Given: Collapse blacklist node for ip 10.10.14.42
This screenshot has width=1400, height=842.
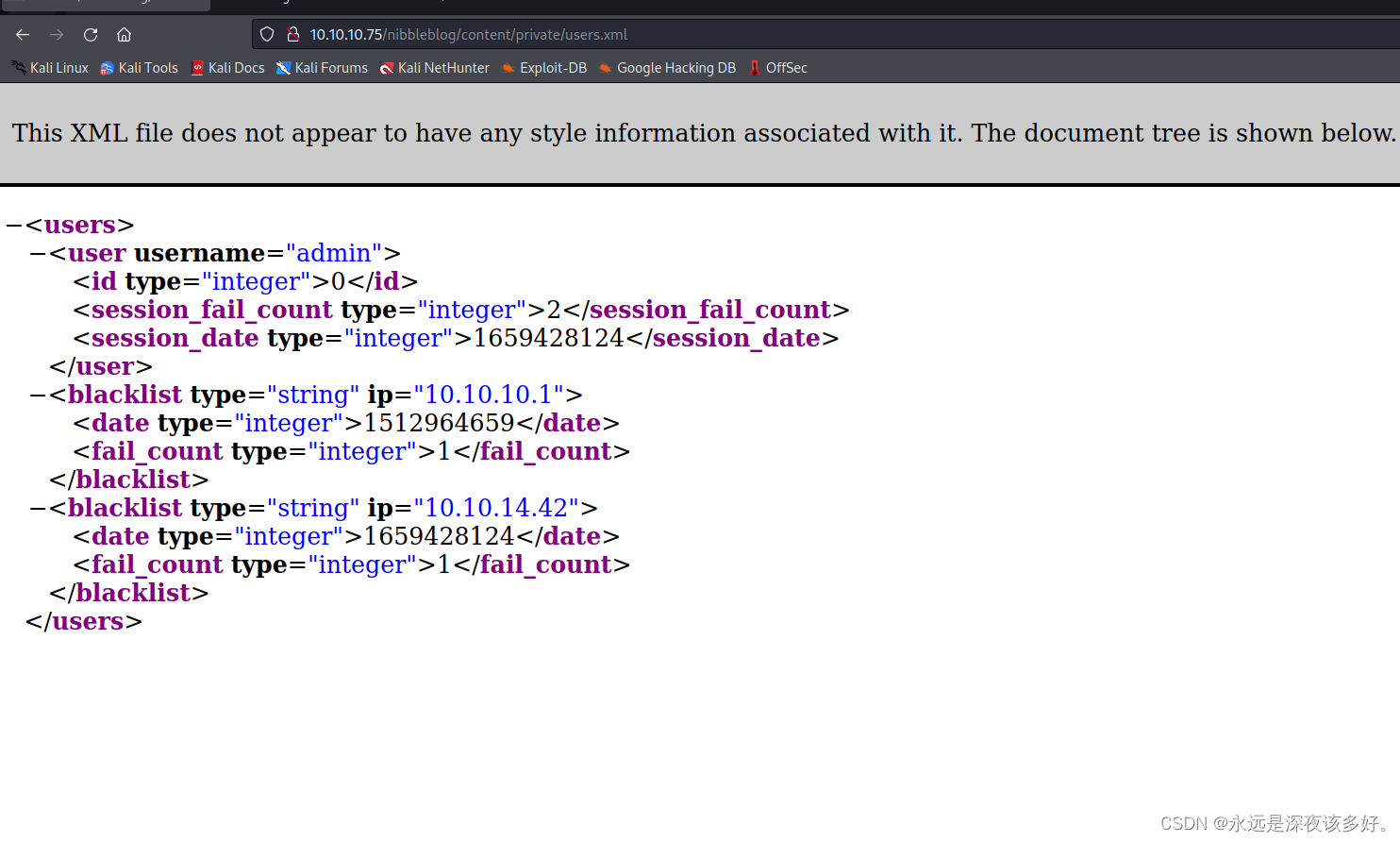Looking at the screenshot, I should pos(38,509).
